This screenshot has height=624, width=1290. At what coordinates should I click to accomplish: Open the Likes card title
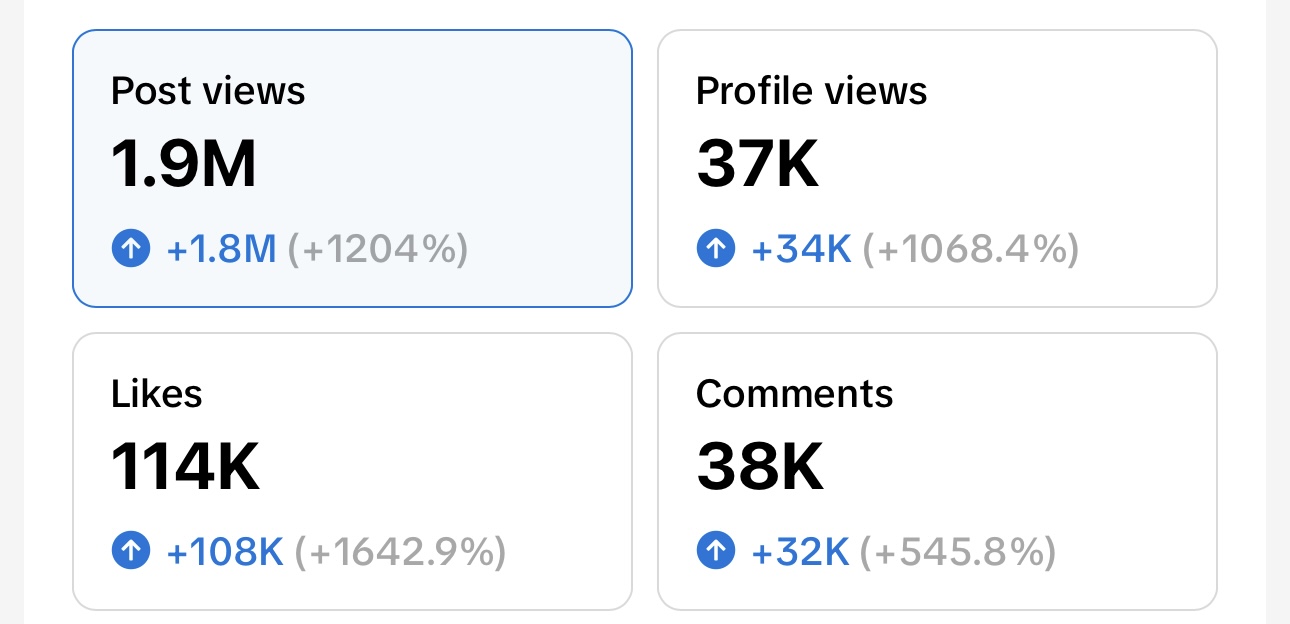(x=157, y=394)
